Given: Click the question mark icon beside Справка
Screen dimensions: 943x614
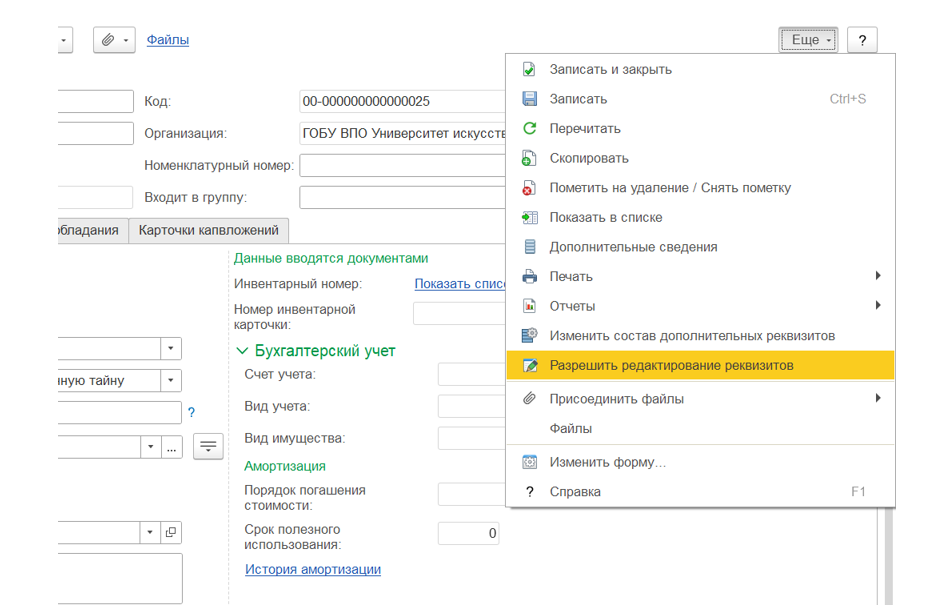Looking at the screenshot, I should (529, 492).
